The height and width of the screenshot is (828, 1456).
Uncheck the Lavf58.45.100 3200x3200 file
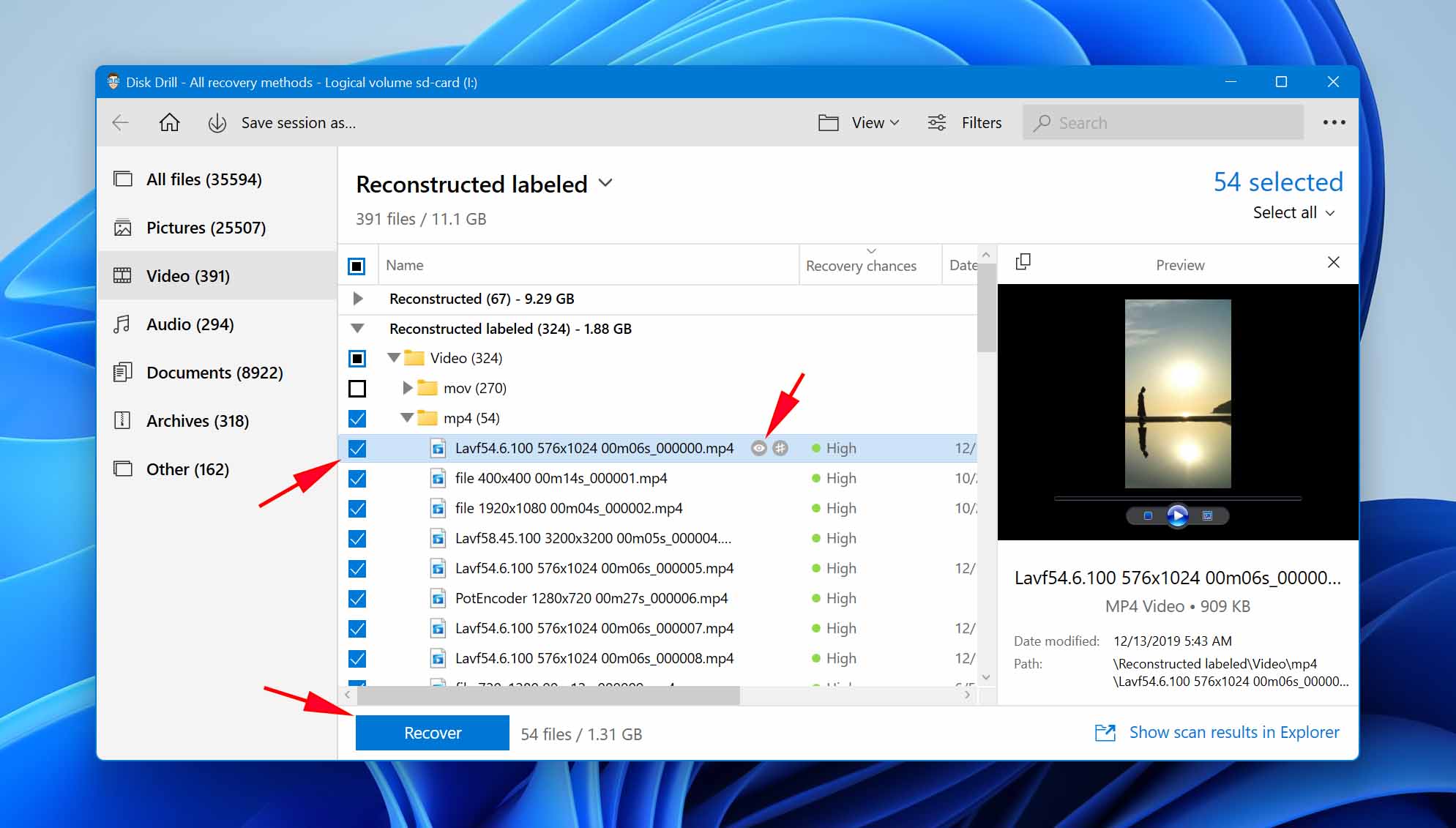coord(357,539)
